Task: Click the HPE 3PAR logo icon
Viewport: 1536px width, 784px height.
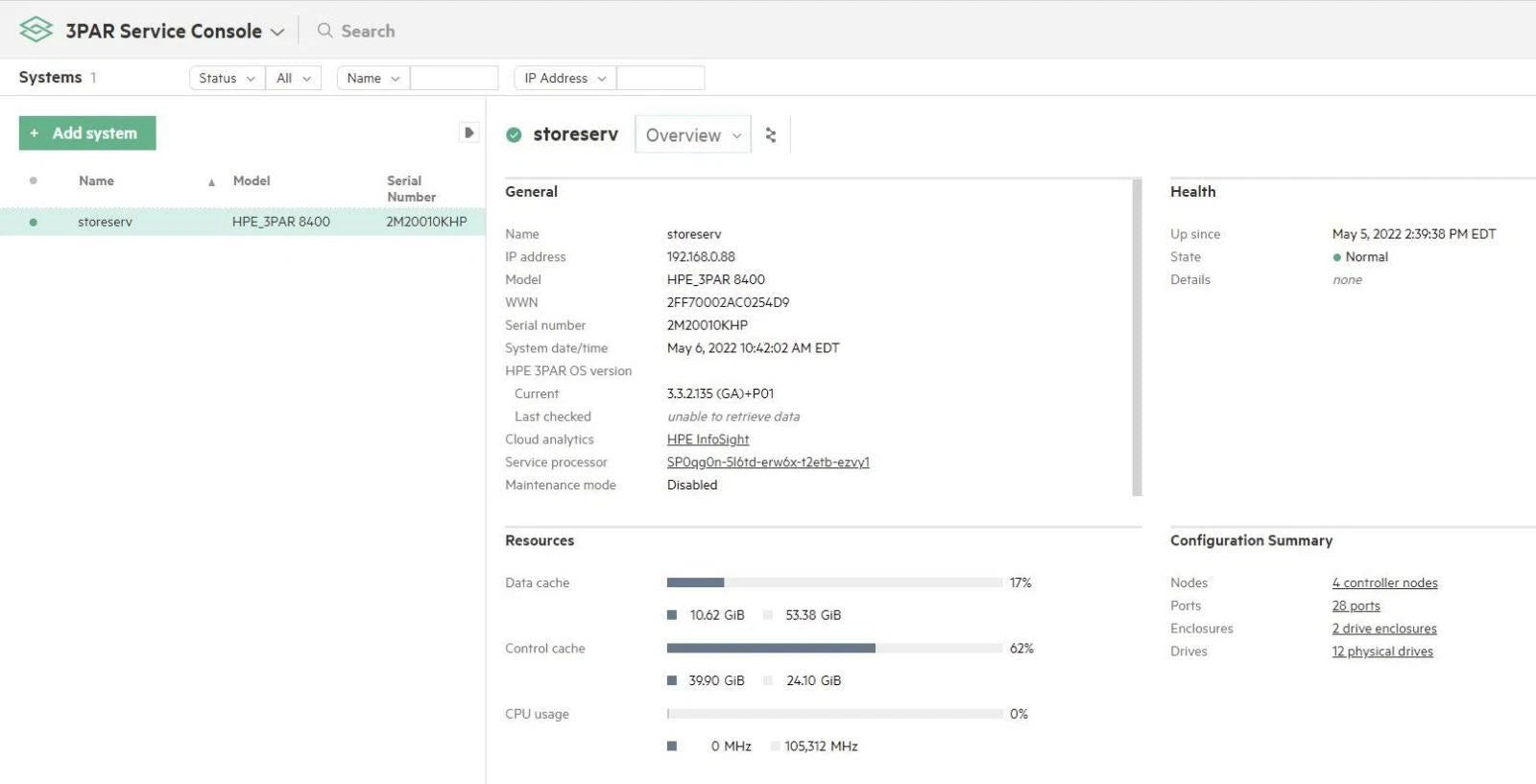Action: click(x=36, y=30)
